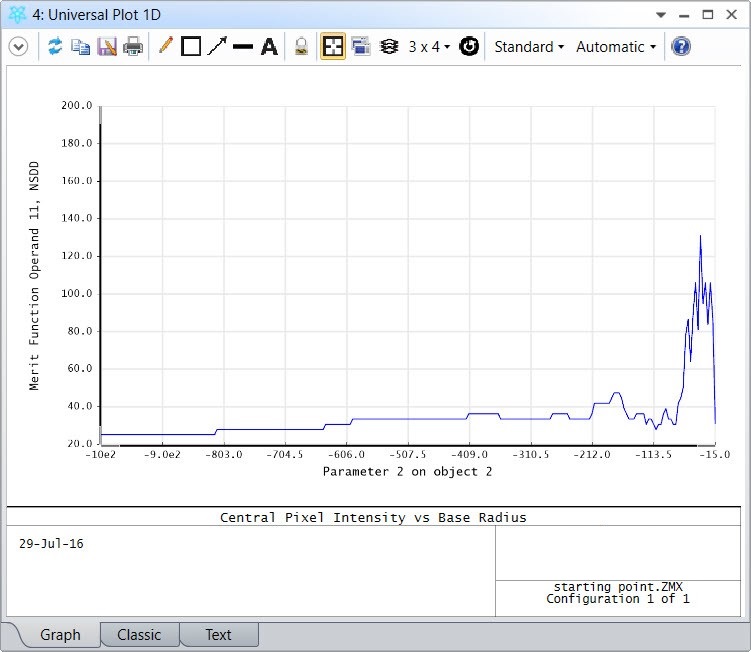Click the Save As image icon
This screenshot has height=652, width=751.
click(107, 46)
